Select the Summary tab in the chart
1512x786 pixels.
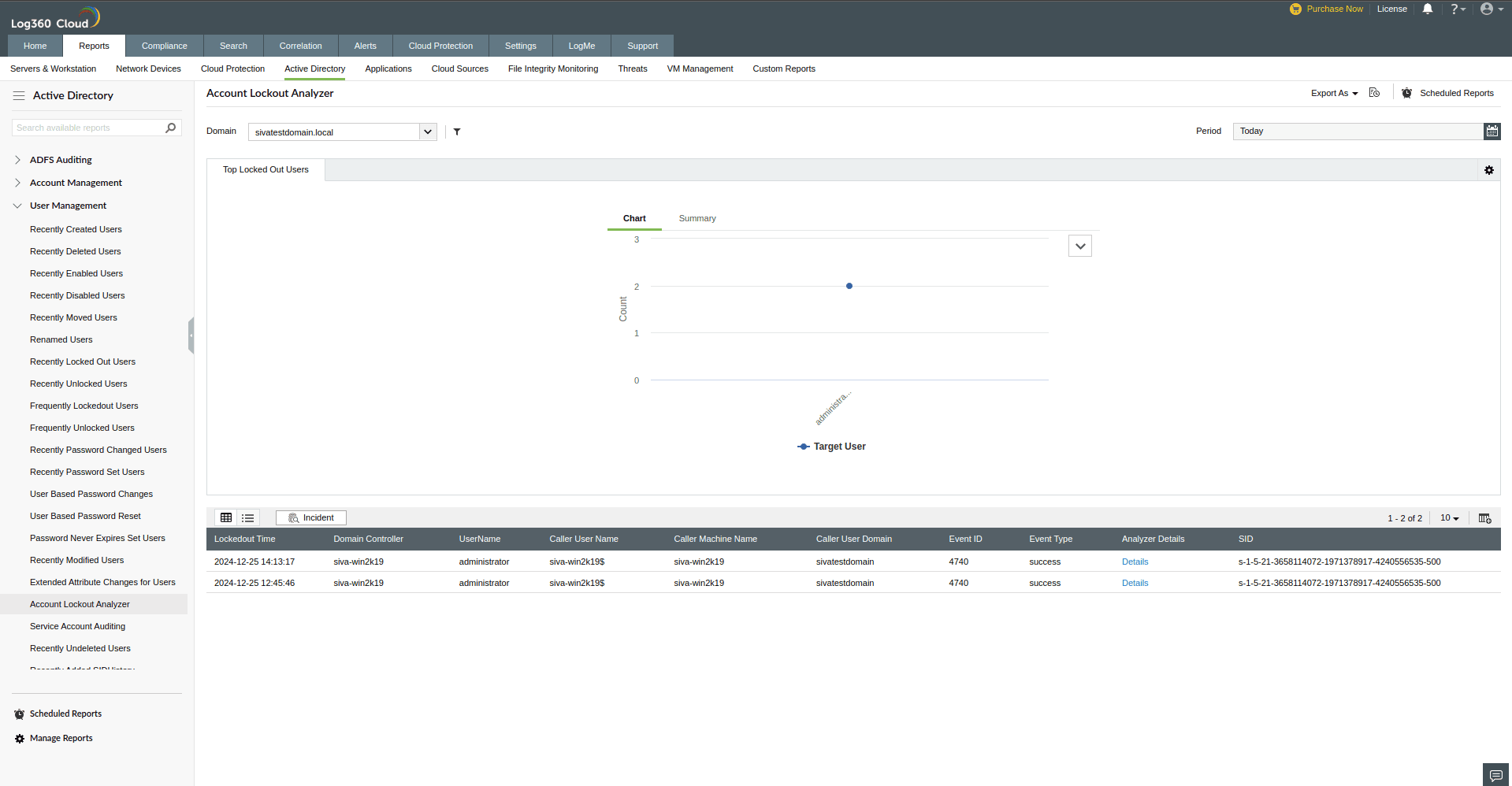point(697,218)
